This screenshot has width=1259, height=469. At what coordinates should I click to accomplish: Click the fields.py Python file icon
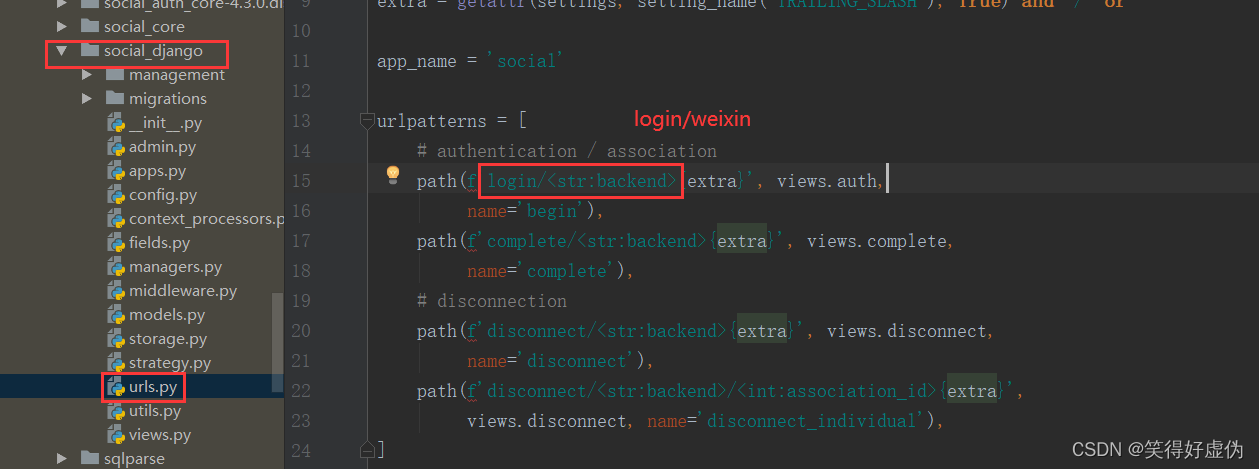pyautogui.click(x=116, y=243)
